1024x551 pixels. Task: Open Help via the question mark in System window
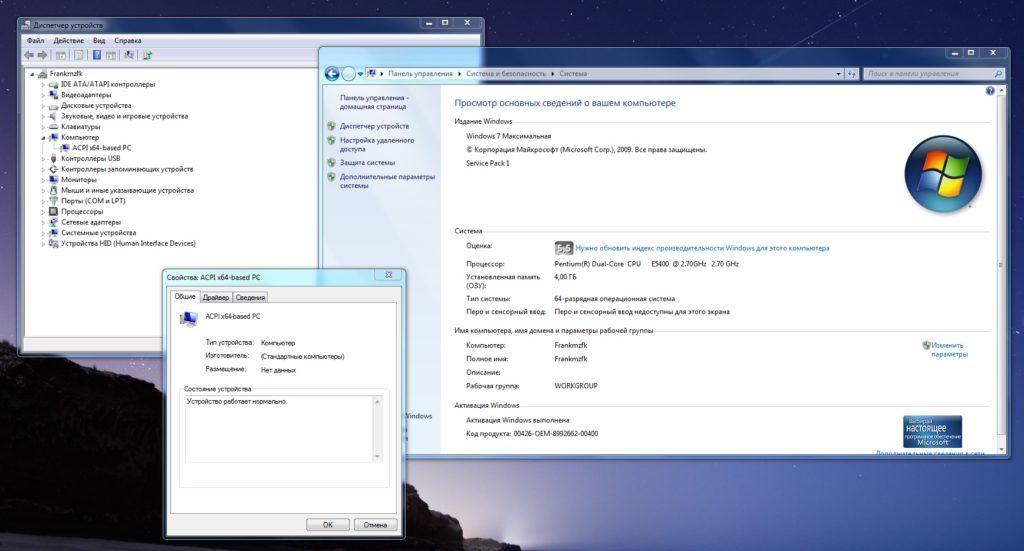click(x=990, y=91)
